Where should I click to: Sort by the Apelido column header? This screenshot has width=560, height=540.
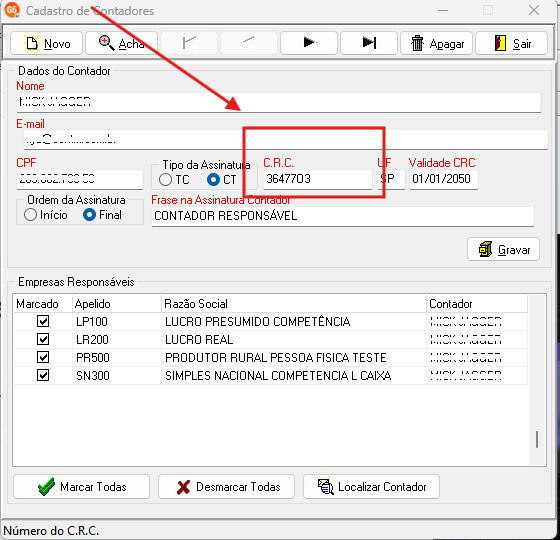click(x=117, y=304)
